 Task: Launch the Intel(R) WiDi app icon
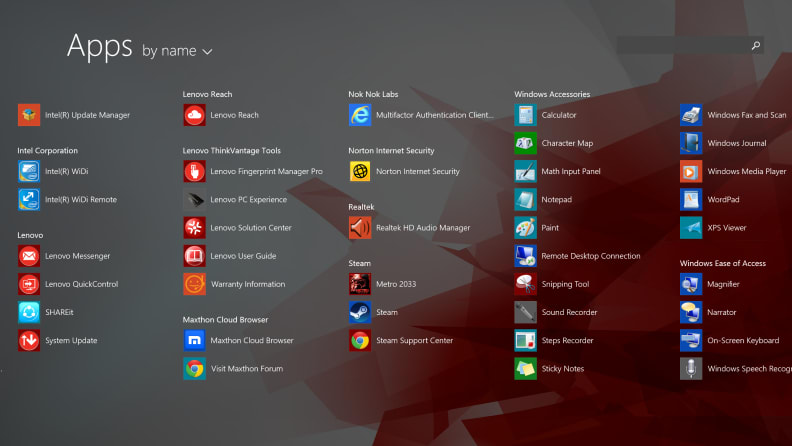[x=29, y=171]
